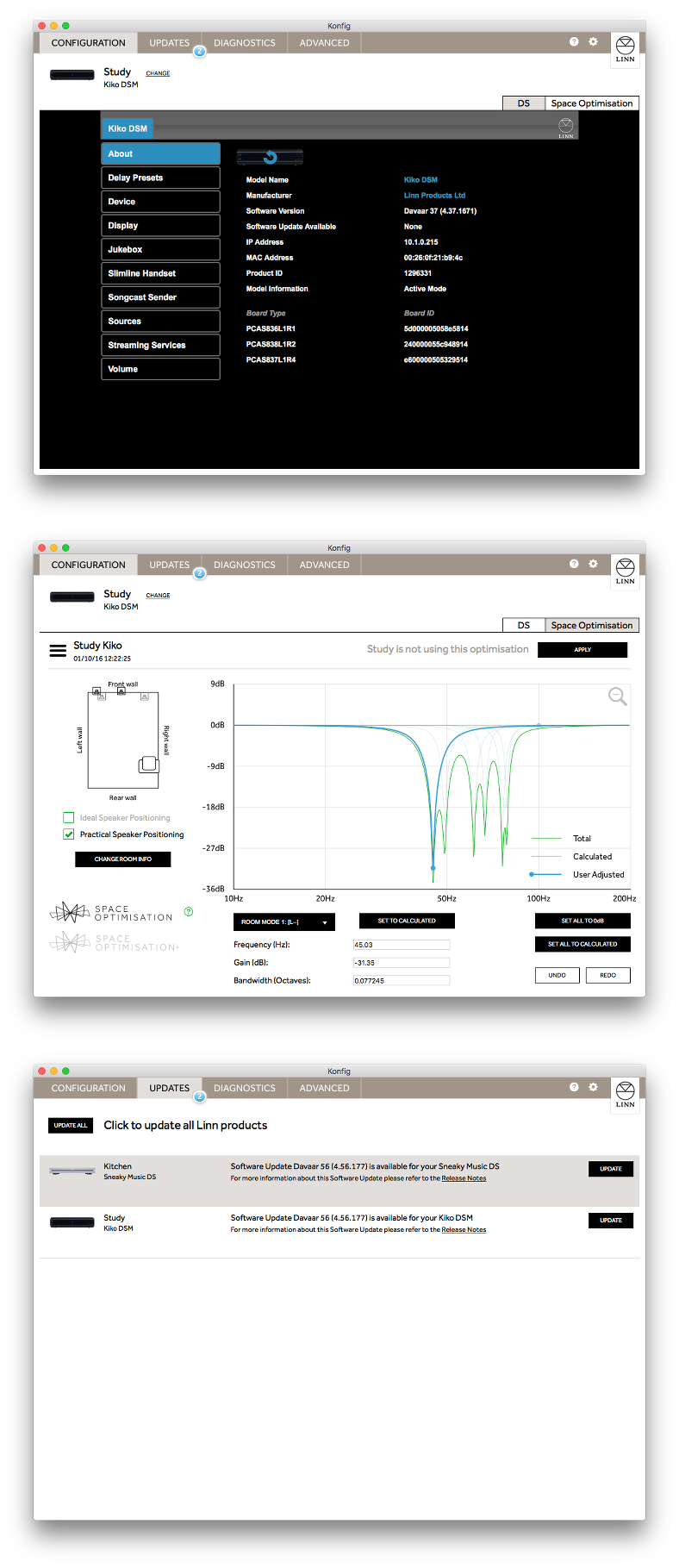Click Linn Products Ltd manufacturer link
This screenshot has height=1568, width=679.
[434, 196]
